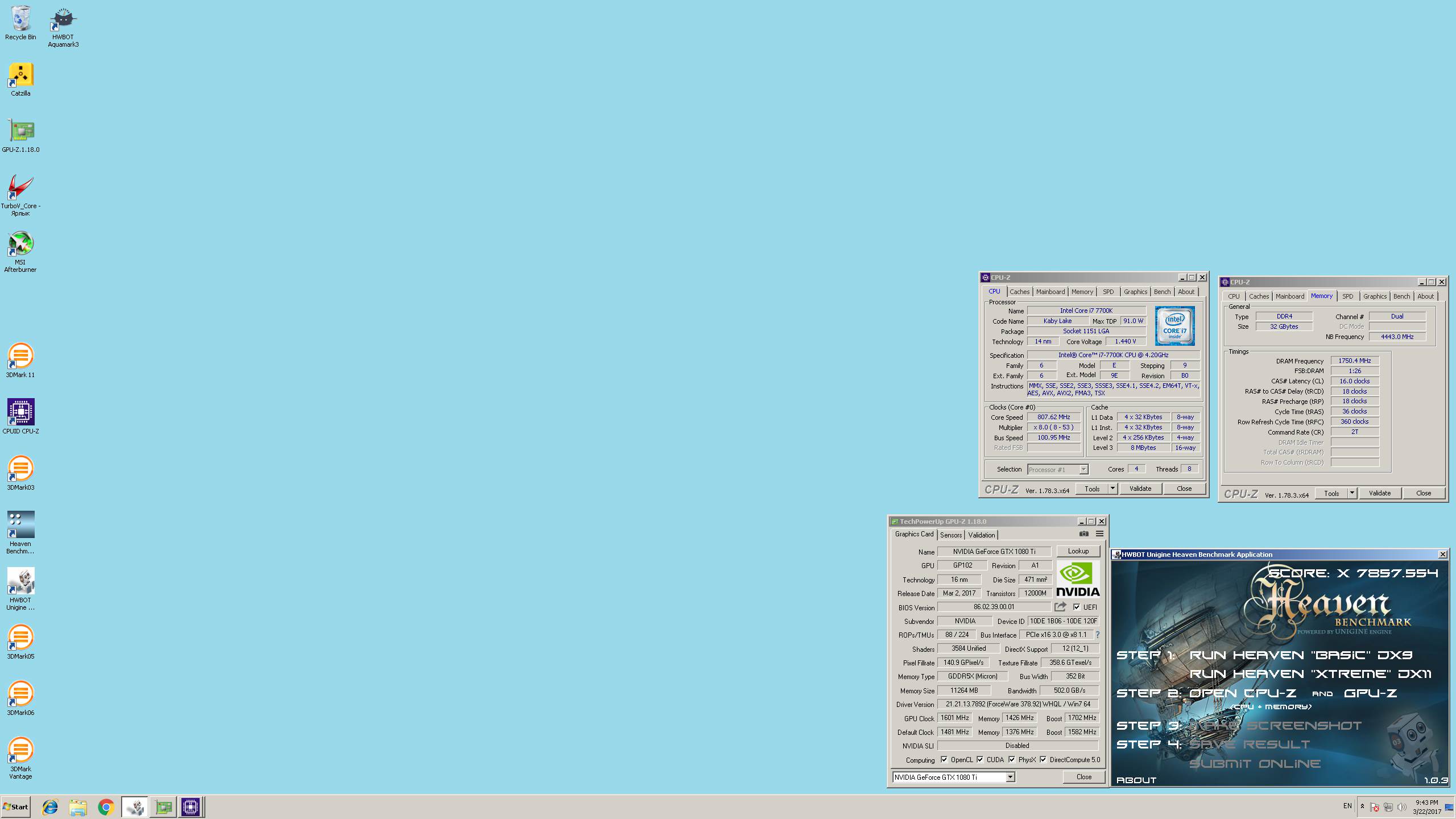
Task: Expand the GPU selection dropdown in GPU-Z
Action: pos(1010,777)
